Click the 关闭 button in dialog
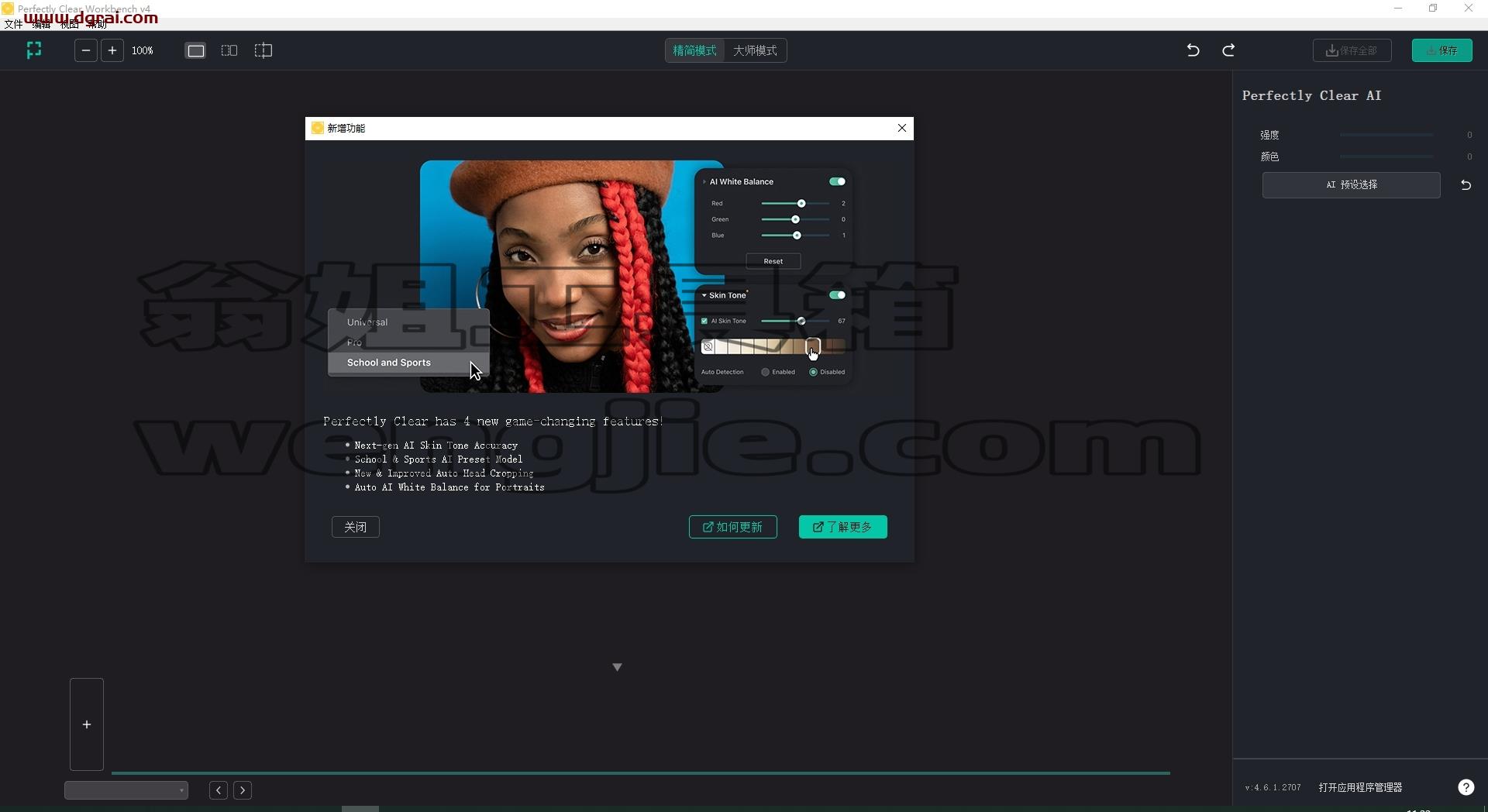Image resolution: width=1488 pixels, height=812 pixels. (x=356, y=527)
